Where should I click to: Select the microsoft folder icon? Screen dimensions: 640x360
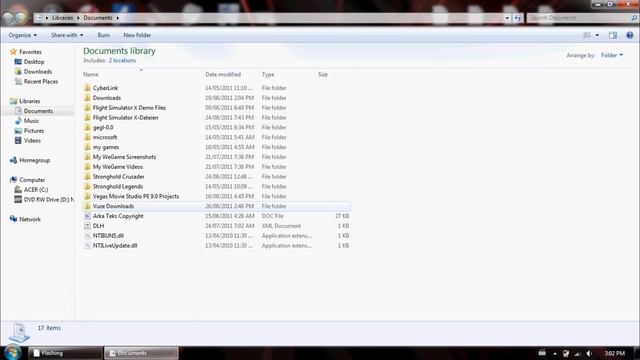click(x=87, y=137)
